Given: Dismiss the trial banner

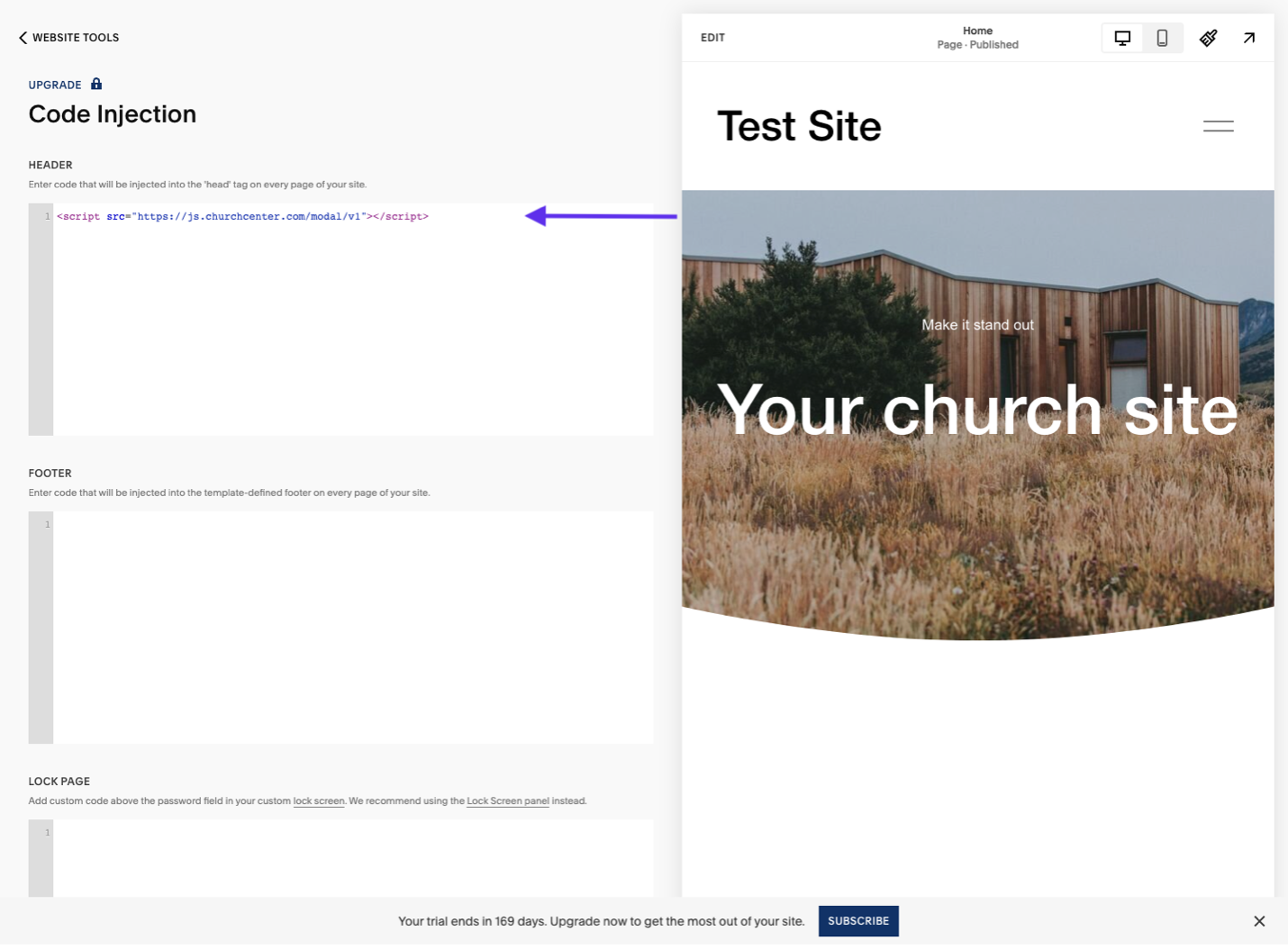Looking at the screenshot, I should click(x=1259, y=921).
